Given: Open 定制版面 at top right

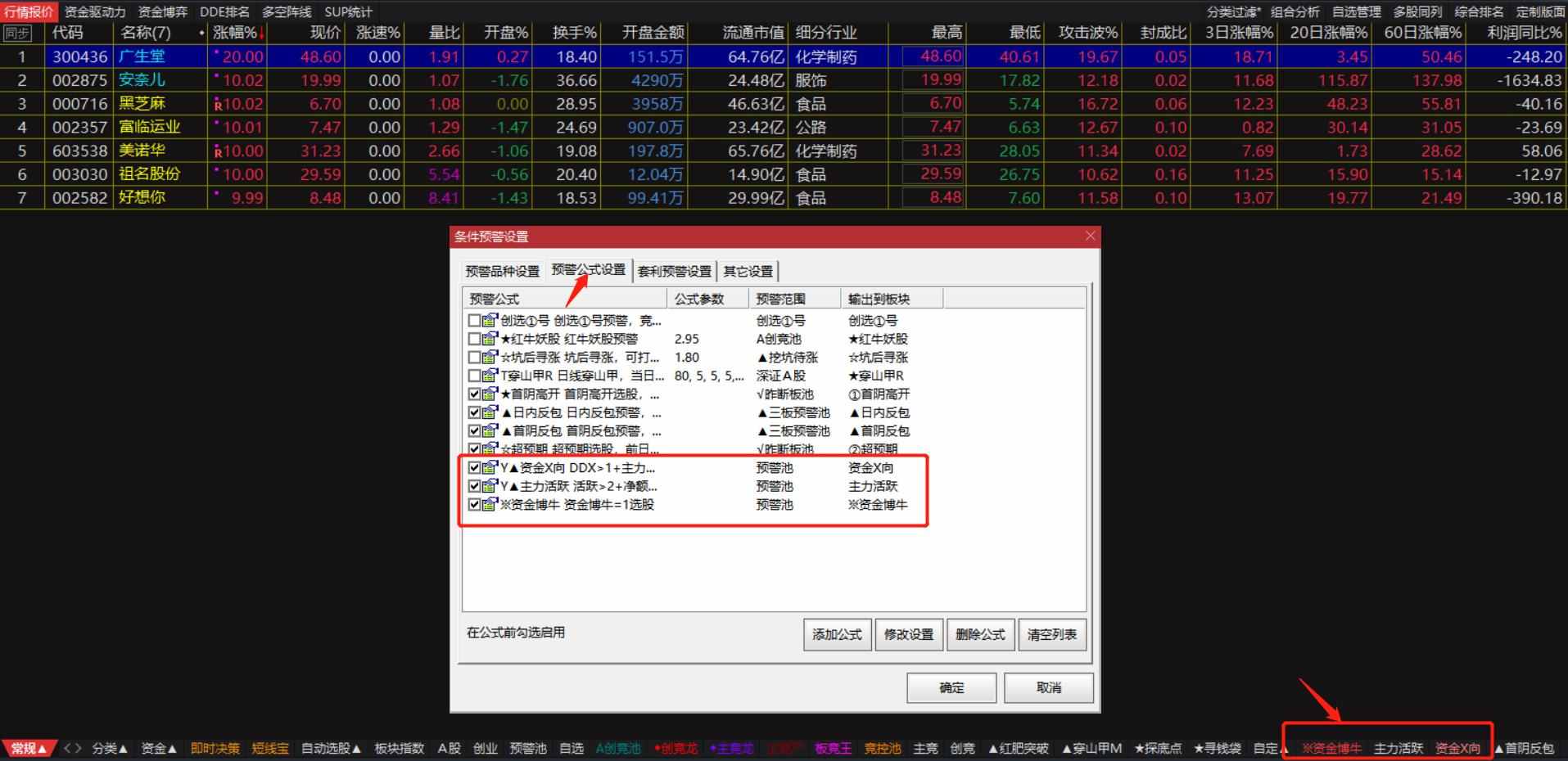Looking at the screenshot, I should coord(1540,11).
